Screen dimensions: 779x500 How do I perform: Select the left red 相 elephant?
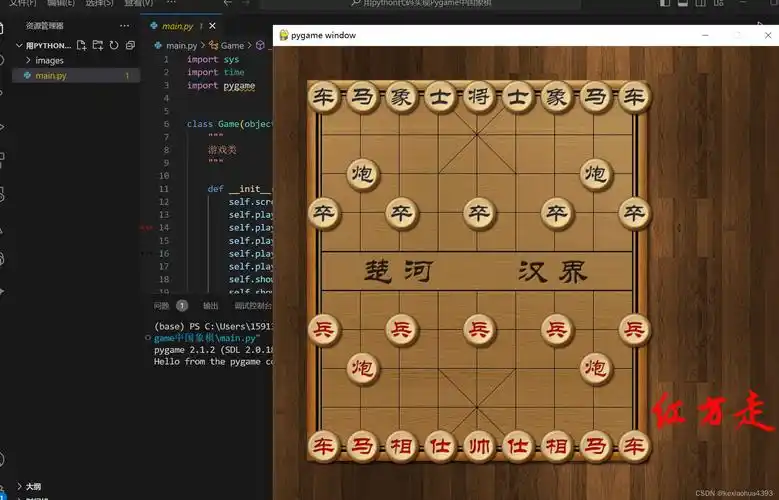pyautogui.click(x=401, y=446)
